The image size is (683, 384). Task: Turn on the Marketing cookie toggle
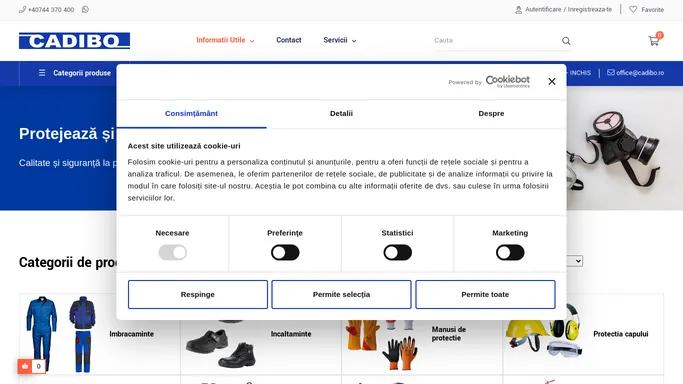510,253
